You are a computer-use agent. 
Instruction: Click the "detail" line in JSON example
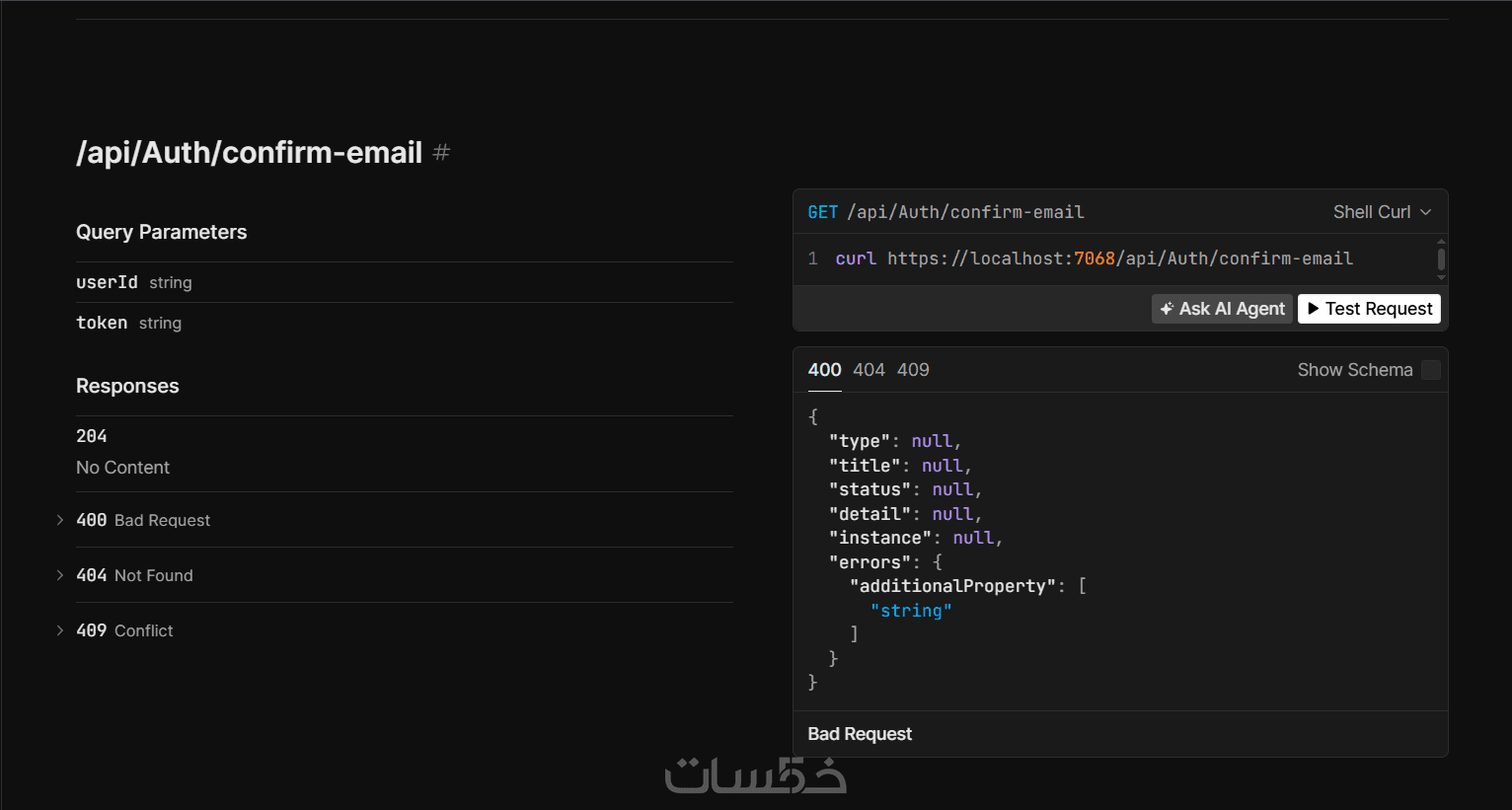pos(905,514)
